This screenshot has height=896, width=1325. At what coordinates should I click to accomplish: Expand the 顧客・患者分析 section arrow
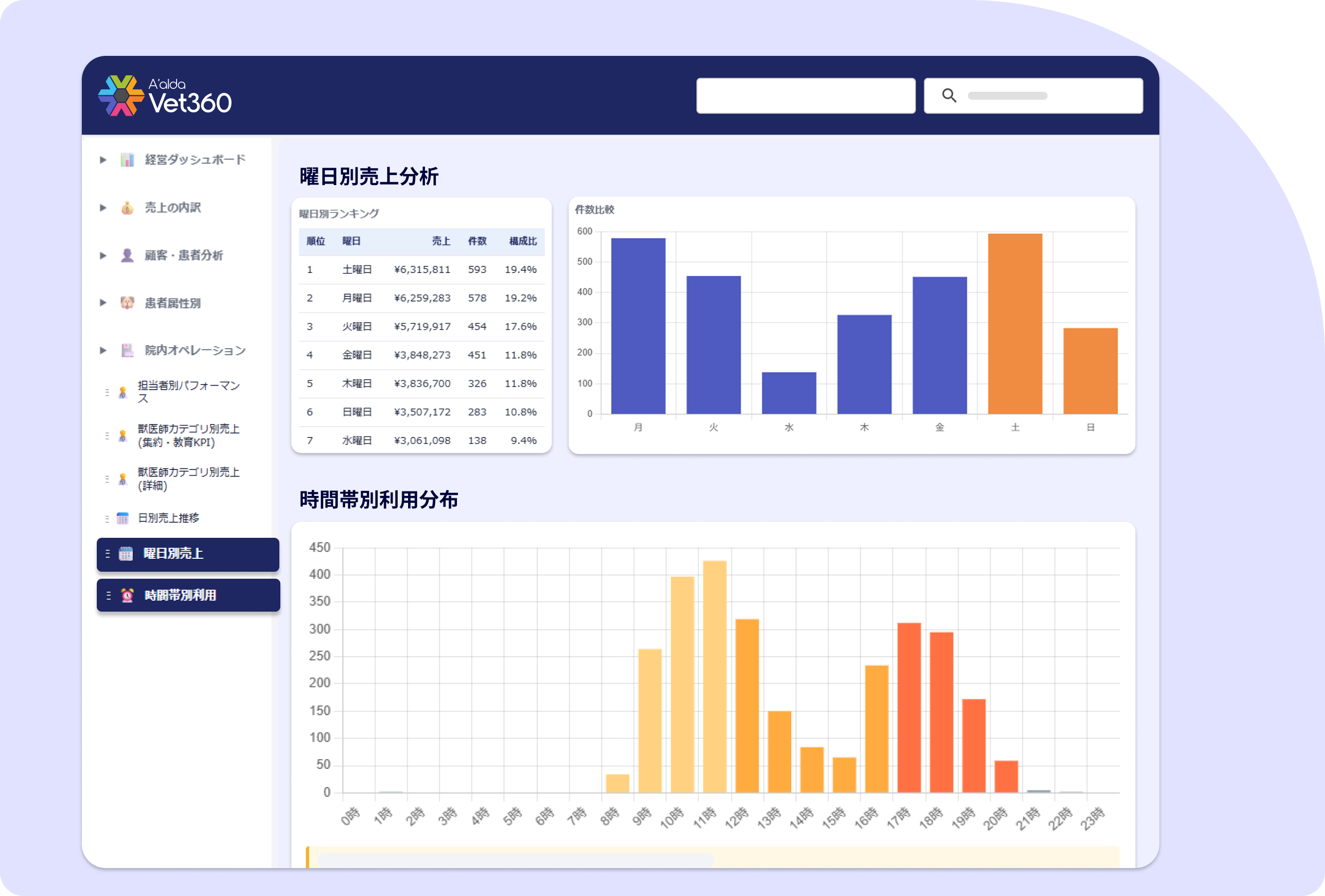tap(103, 255)
